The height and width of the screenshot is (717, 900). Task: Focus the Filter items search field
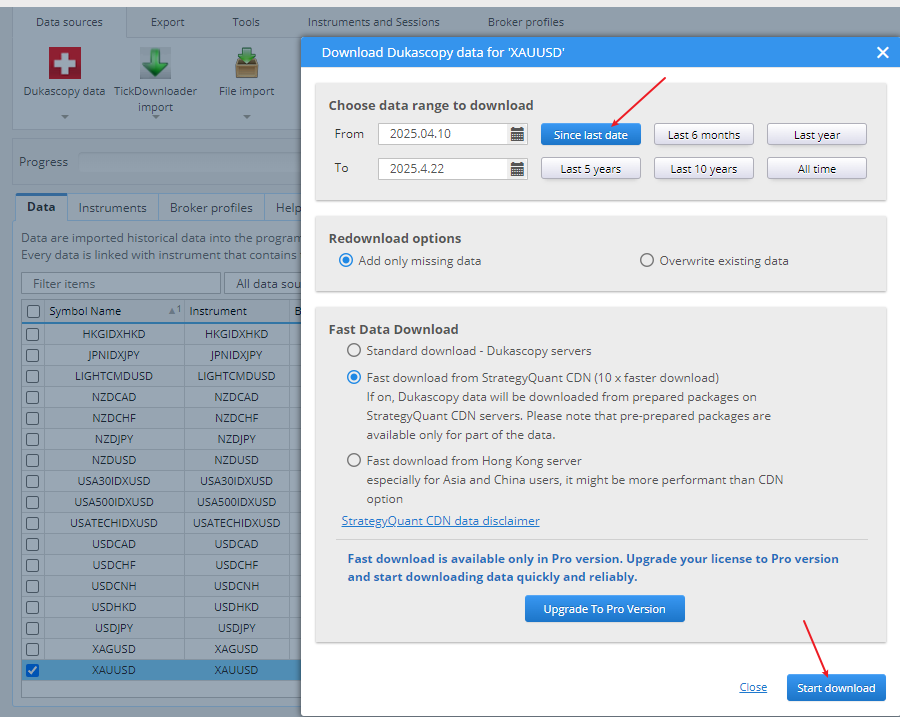tap(121, 284)
